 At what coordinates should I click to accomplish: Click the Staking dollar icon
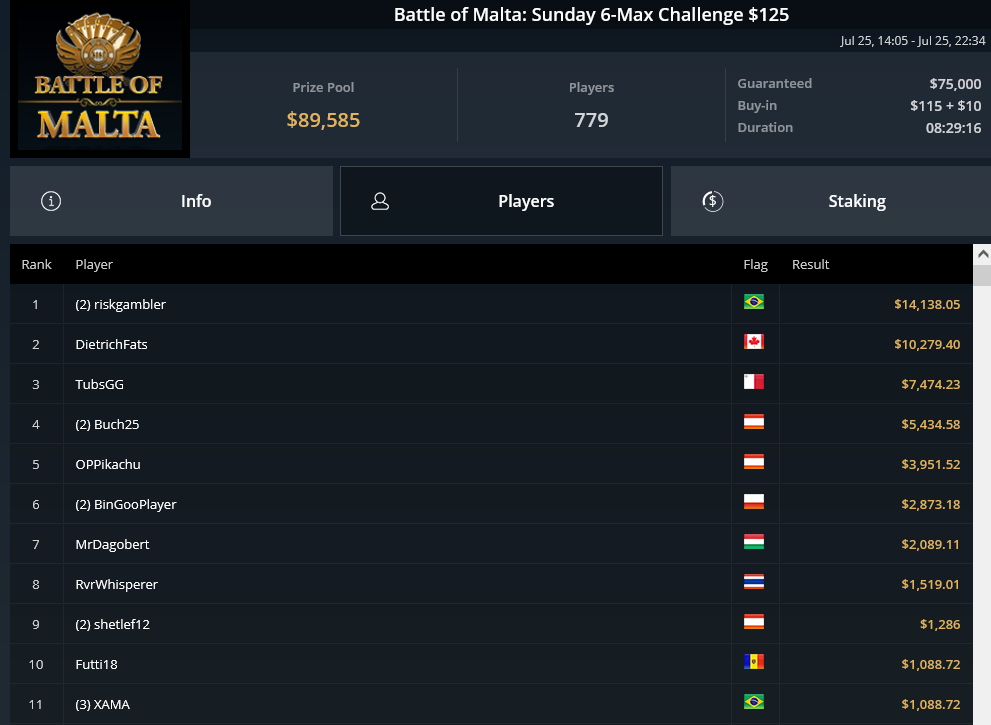712,201
